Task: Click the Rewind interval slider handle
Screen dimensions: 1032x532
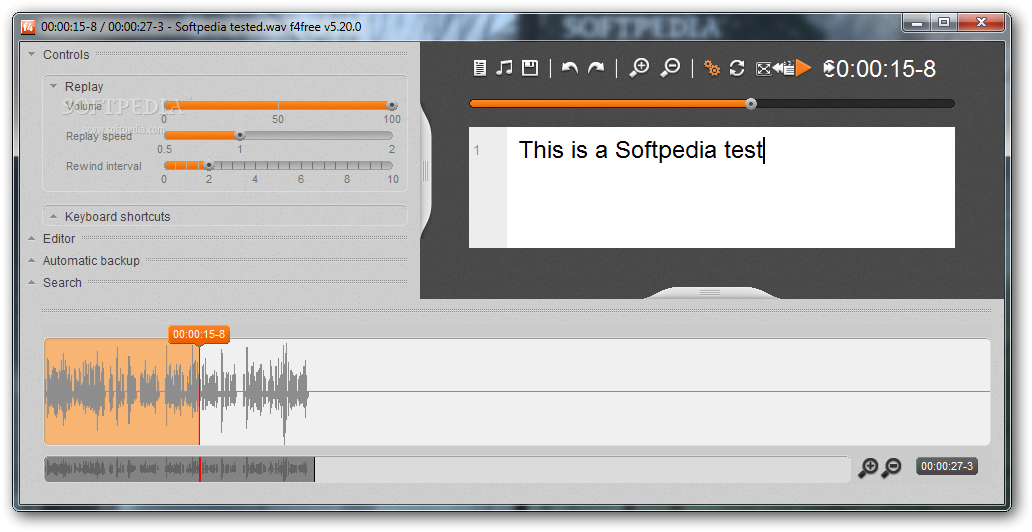Action: (209, 166)
